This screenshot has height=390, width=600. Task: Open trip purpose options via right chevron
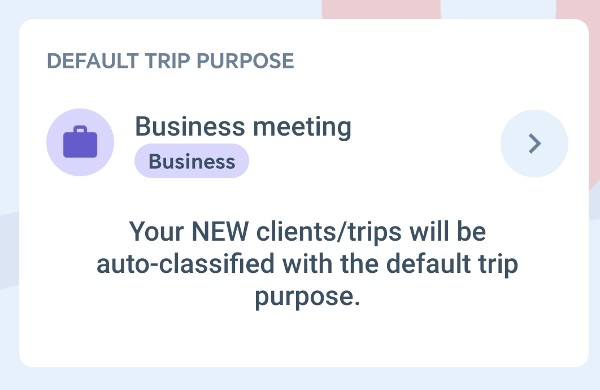pos(534,144)
